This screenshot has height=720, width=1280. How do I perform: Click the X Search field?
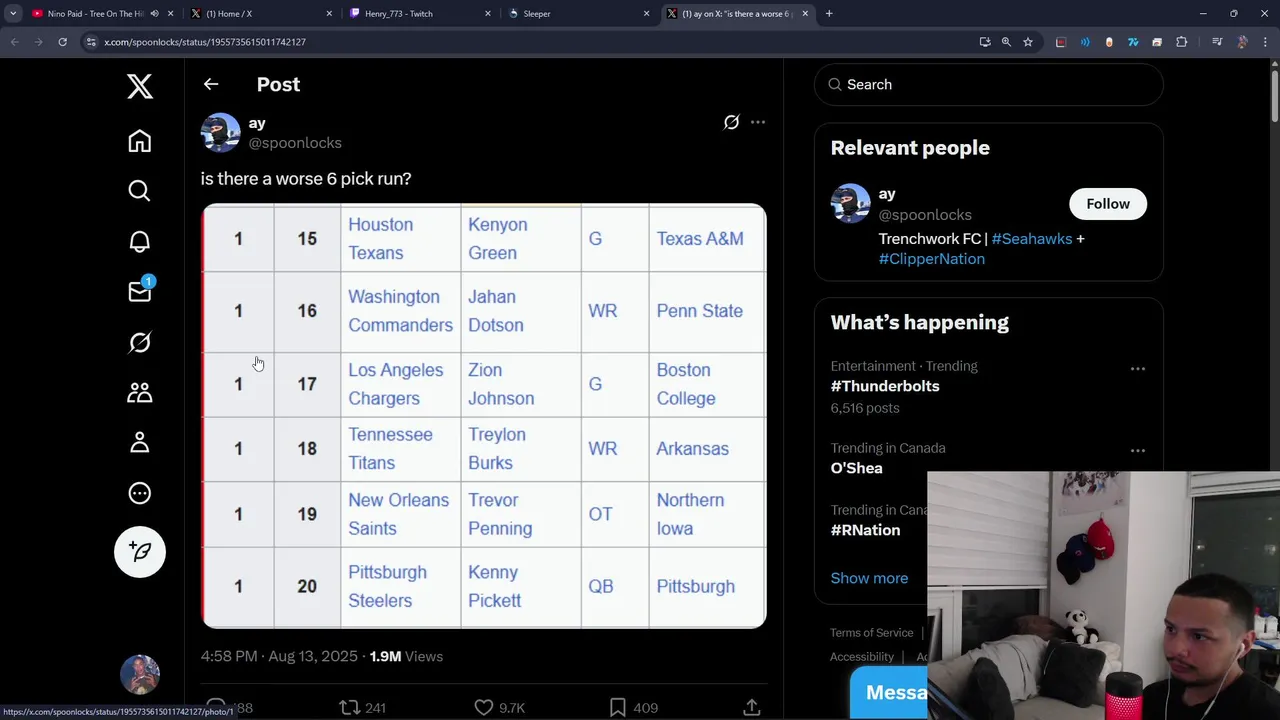click(988, 84)
